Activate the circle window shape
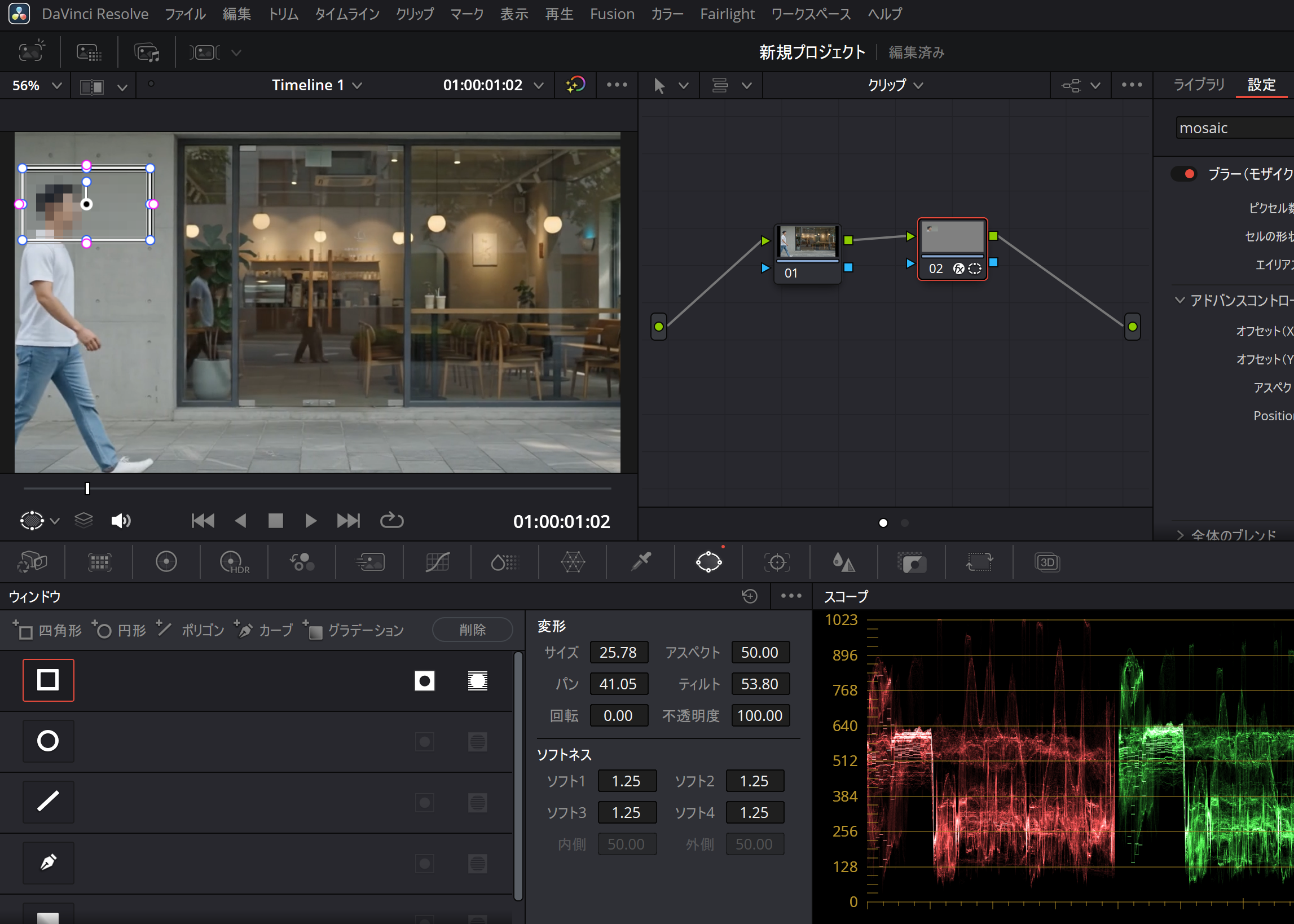1294x924 pixels. [x=48, y=741]
